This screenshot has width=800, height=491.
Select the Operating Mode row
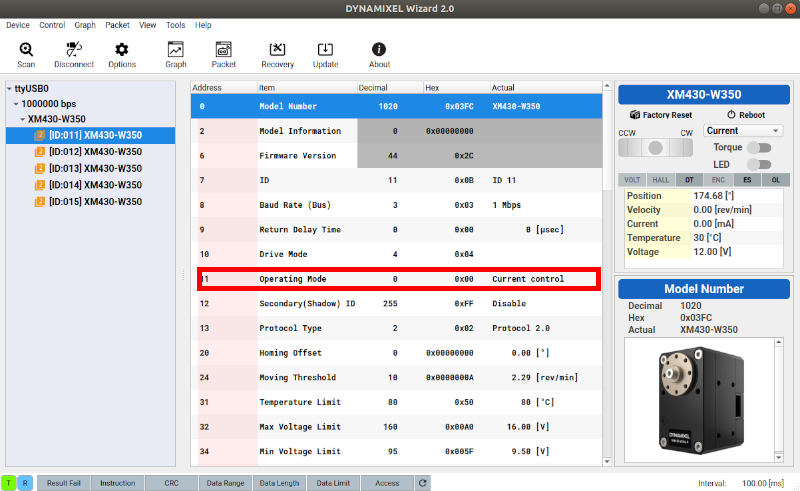[396, 279]
